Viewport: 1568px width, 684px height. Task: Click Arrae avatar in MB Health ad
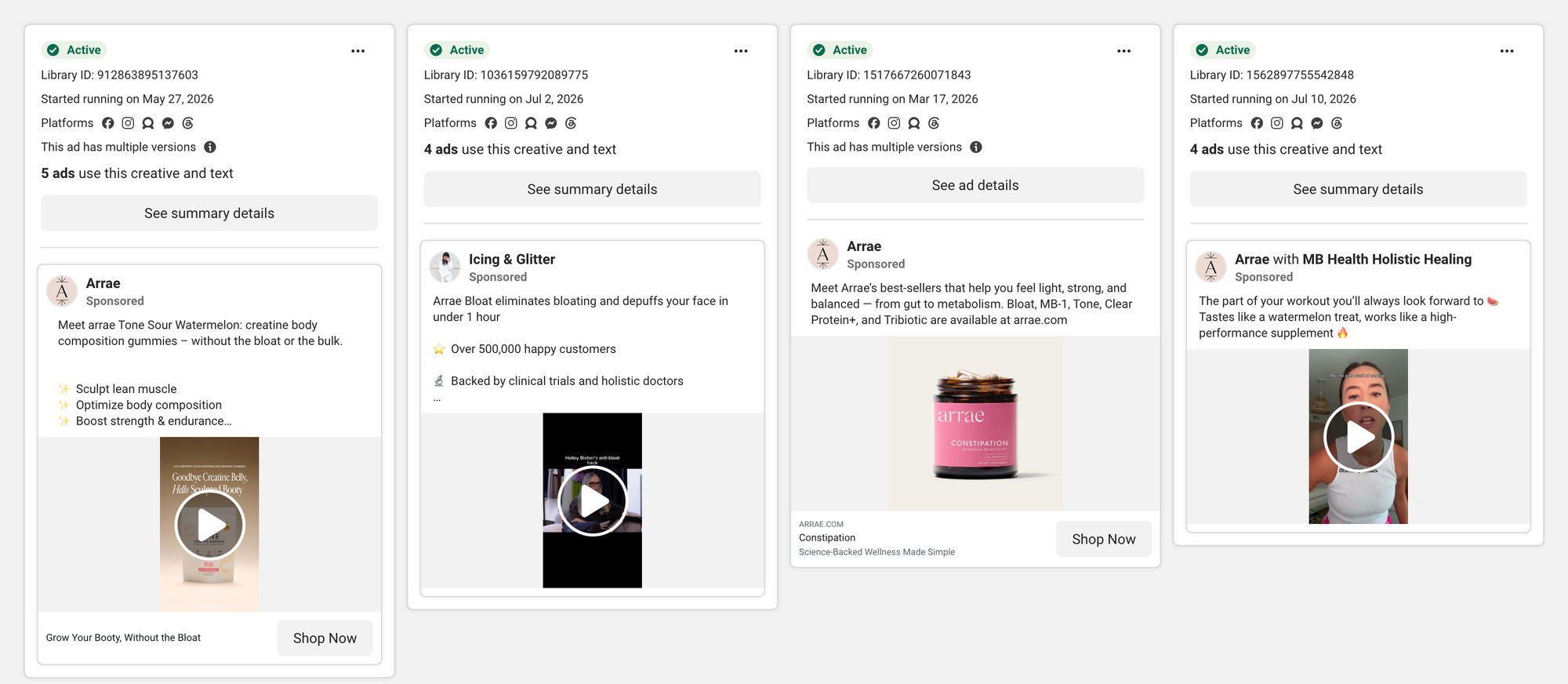(x=1210, y=267)
